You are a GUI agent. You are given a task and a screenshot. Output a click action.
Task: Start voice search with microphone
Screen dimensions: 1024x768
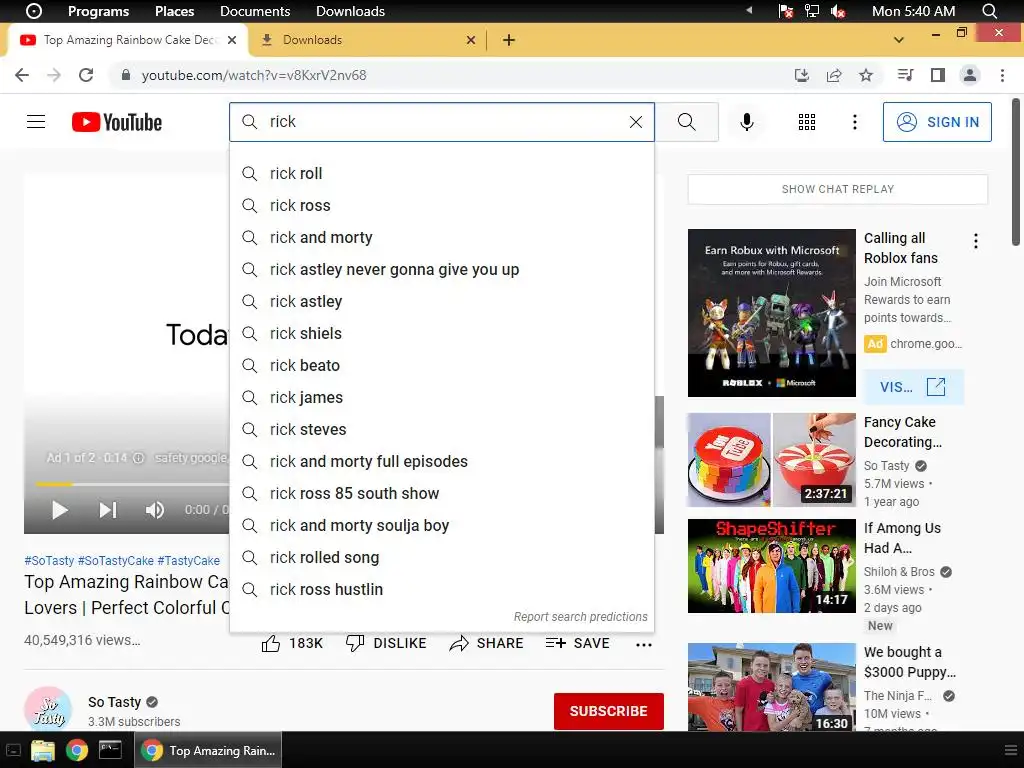pyautogui.click(x=746, y=122)
